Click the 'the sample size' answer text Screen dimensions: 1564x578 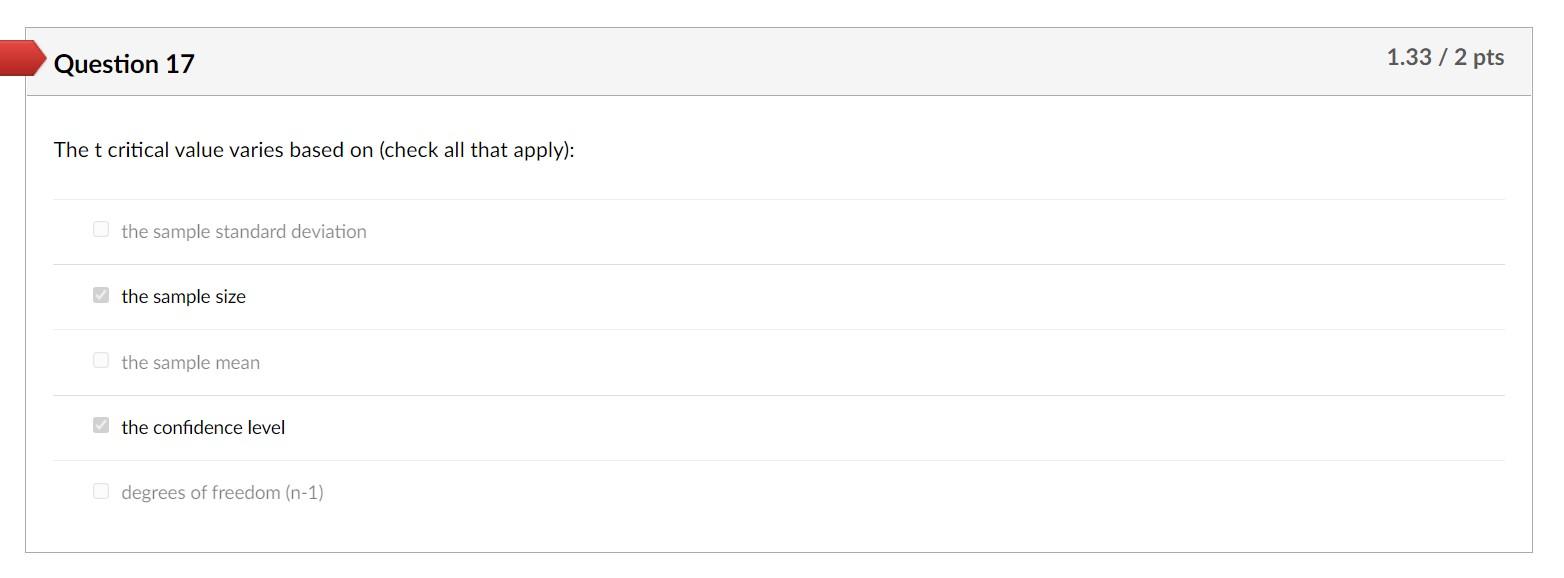[183, 296]
